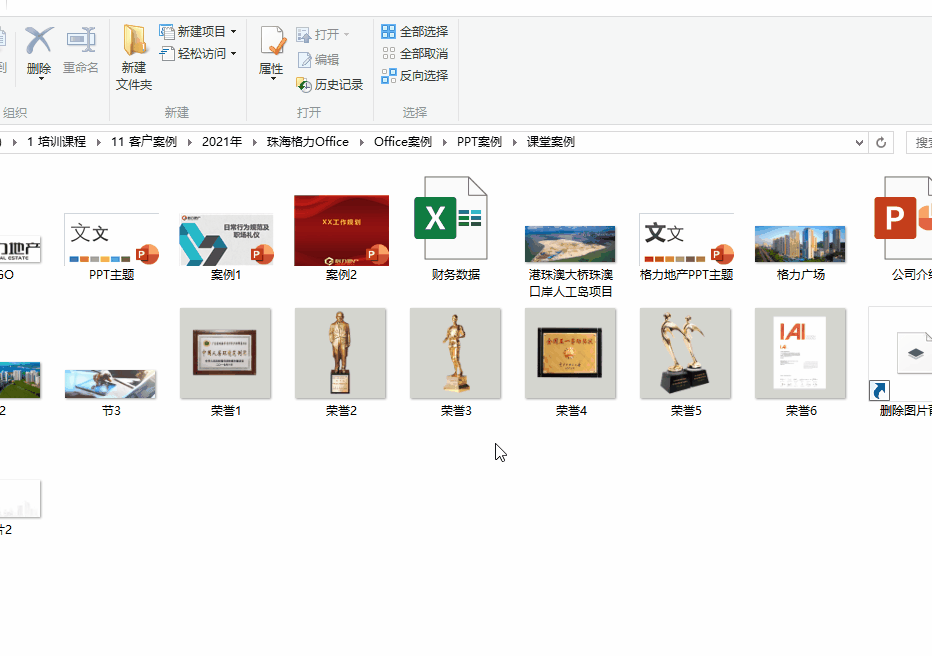Expand the Easy access (轻松访问) dropdown arrow
The width and height of the screenshot is (932, 656).
tap(234, 53)
